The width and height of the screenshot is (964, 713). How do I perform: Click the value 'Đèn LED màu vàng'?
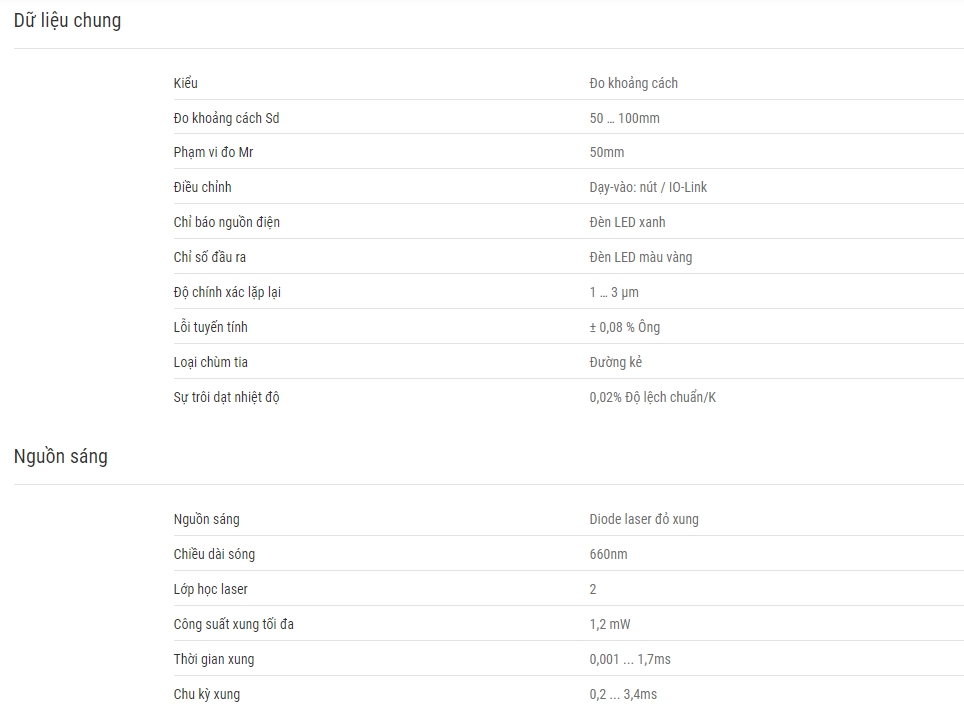coord(641,257)
